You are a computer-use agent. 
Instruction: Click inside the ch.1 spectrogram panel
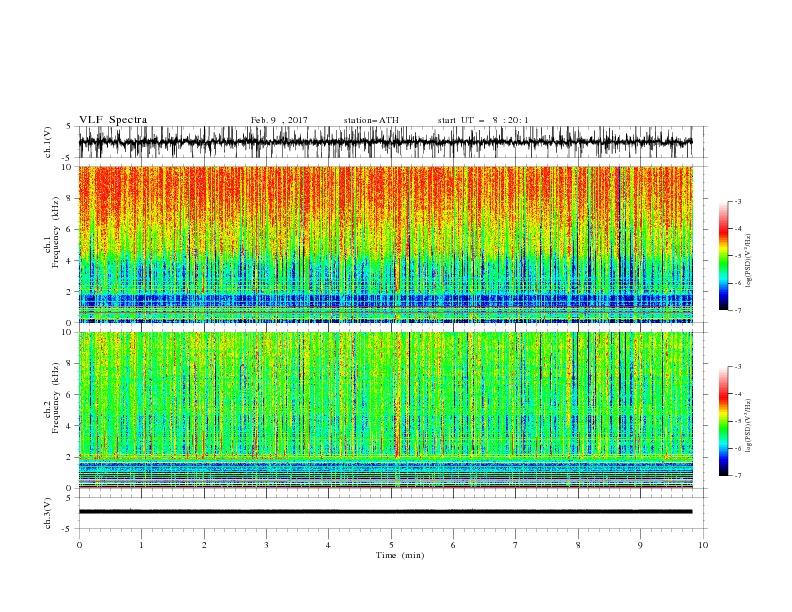[385, 244]
